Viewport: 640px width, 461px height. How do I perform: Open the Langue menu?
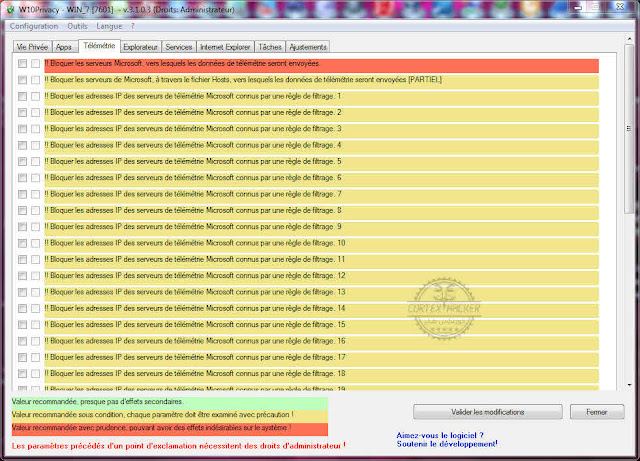[x=109, y=26]
